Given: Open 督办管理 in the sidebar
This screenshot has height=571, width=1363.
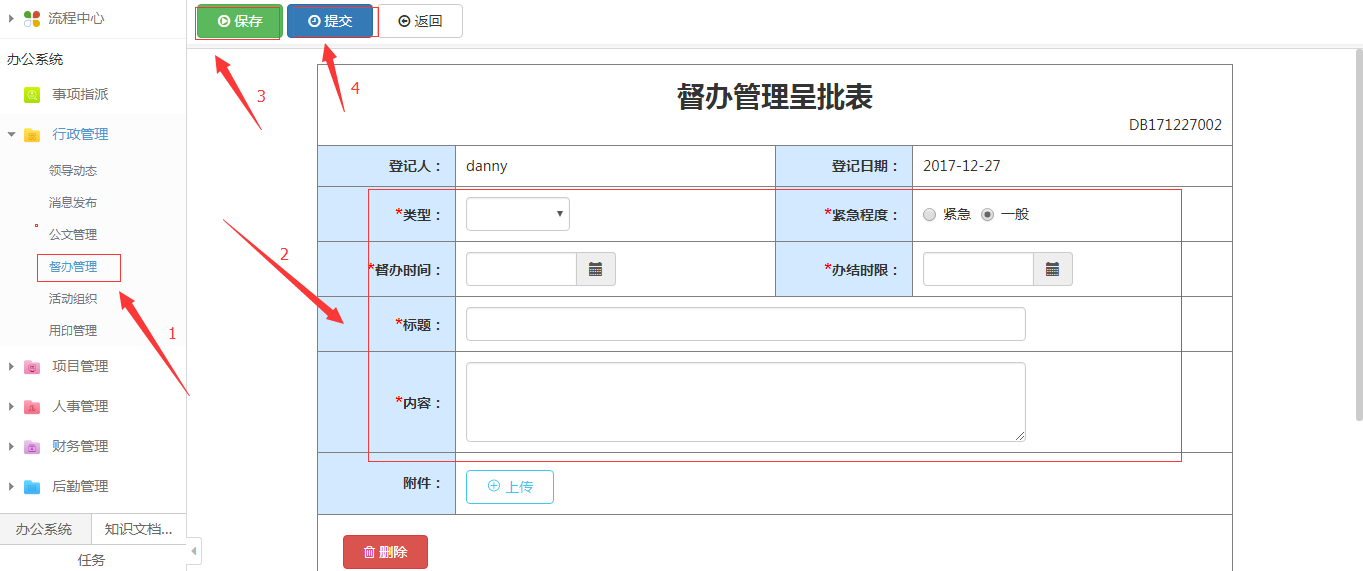Looking at the screenshot, I should click(73, 267).
